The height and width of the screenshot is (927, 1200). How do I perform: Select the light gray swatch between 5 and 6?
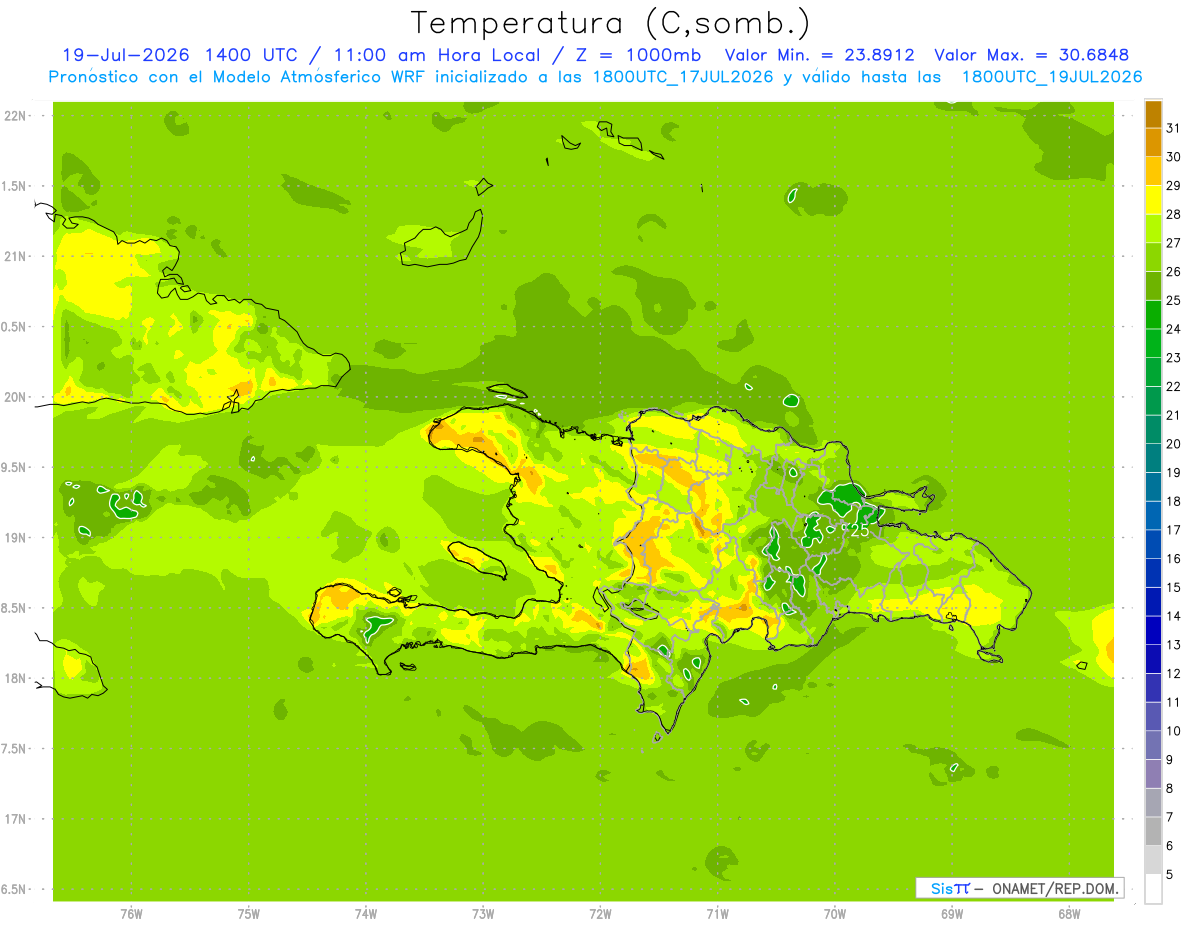pyautogui.click(x=1153, y=860)
